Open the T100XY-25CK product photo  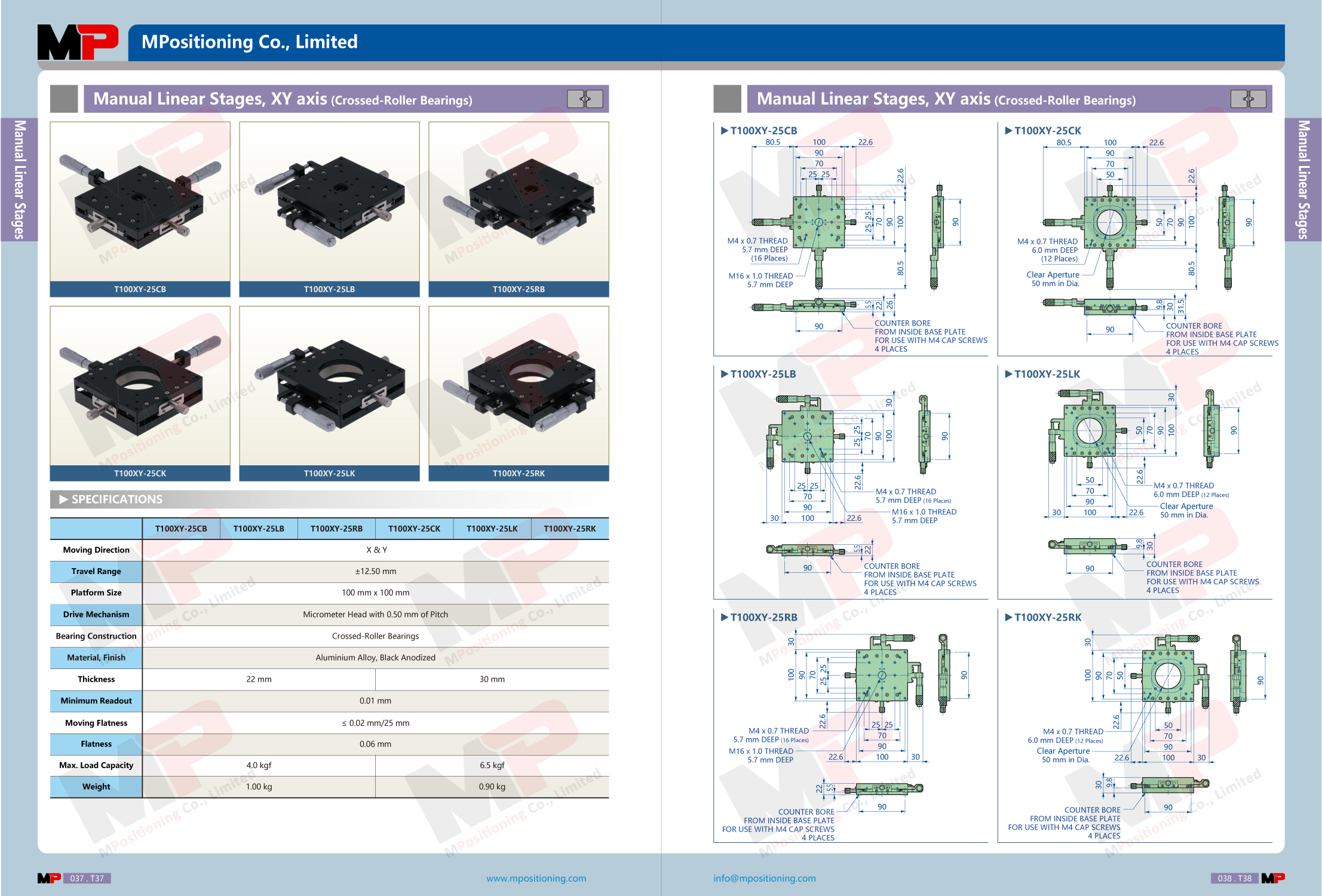pyautogui.click(x=140, y=386)
